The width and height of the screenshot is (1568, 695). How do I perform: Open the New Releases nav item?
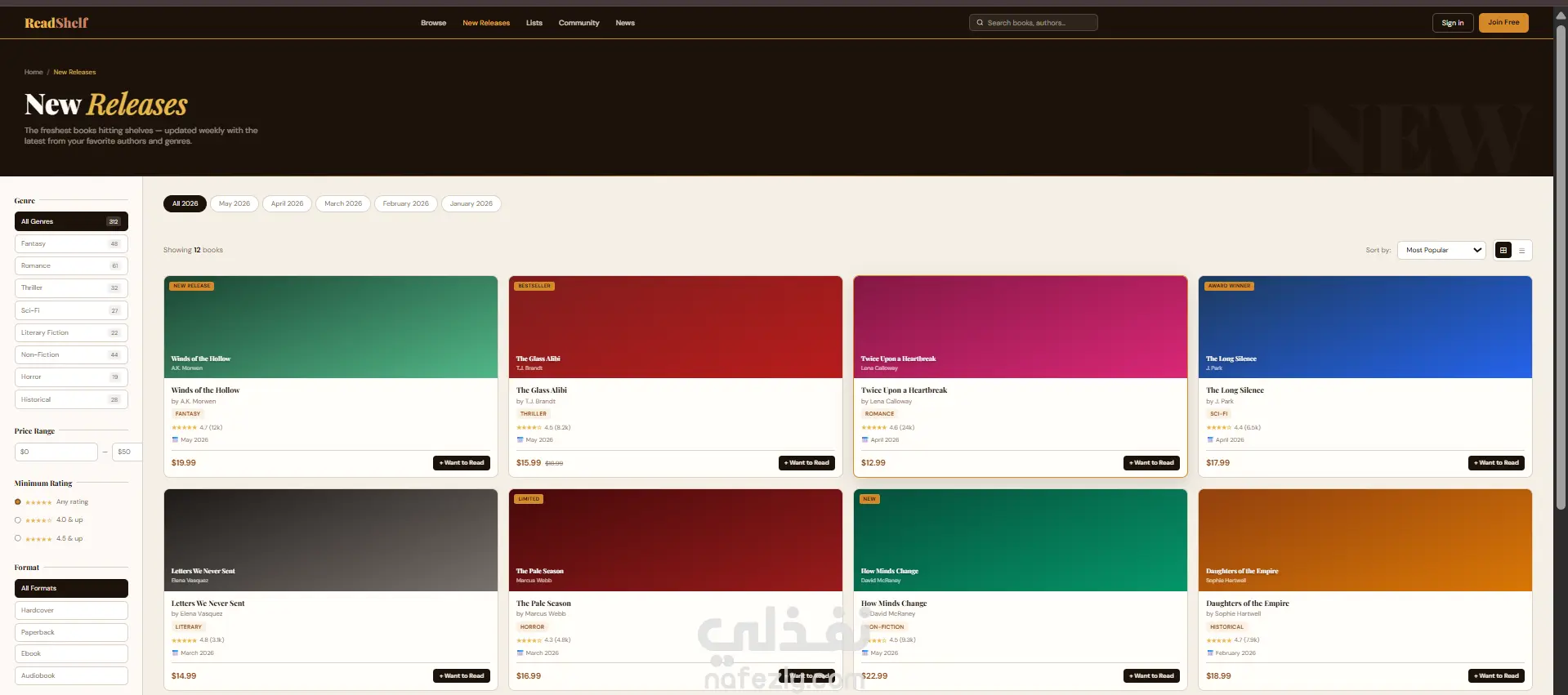[486, 23]
